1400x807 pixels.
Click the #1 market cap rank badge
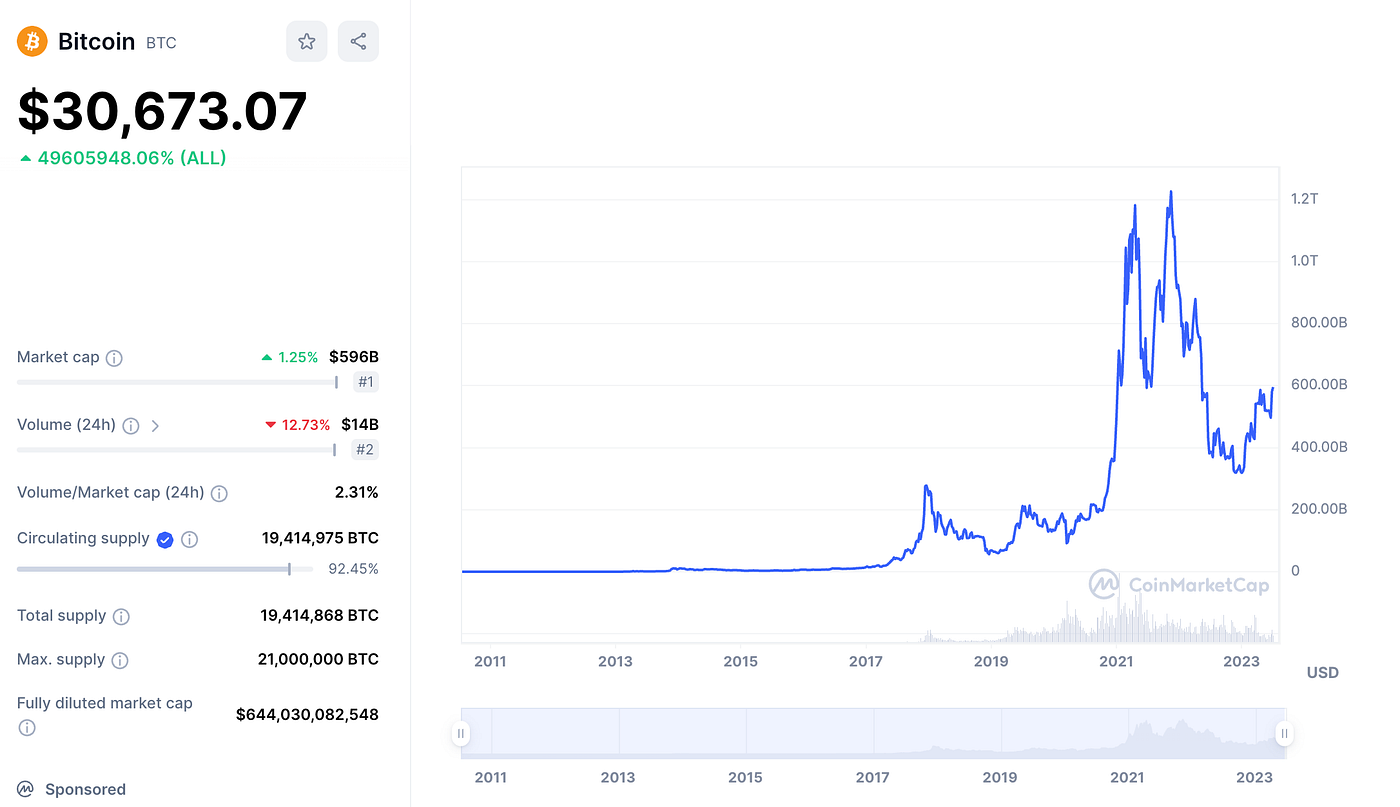pos(366,382)
